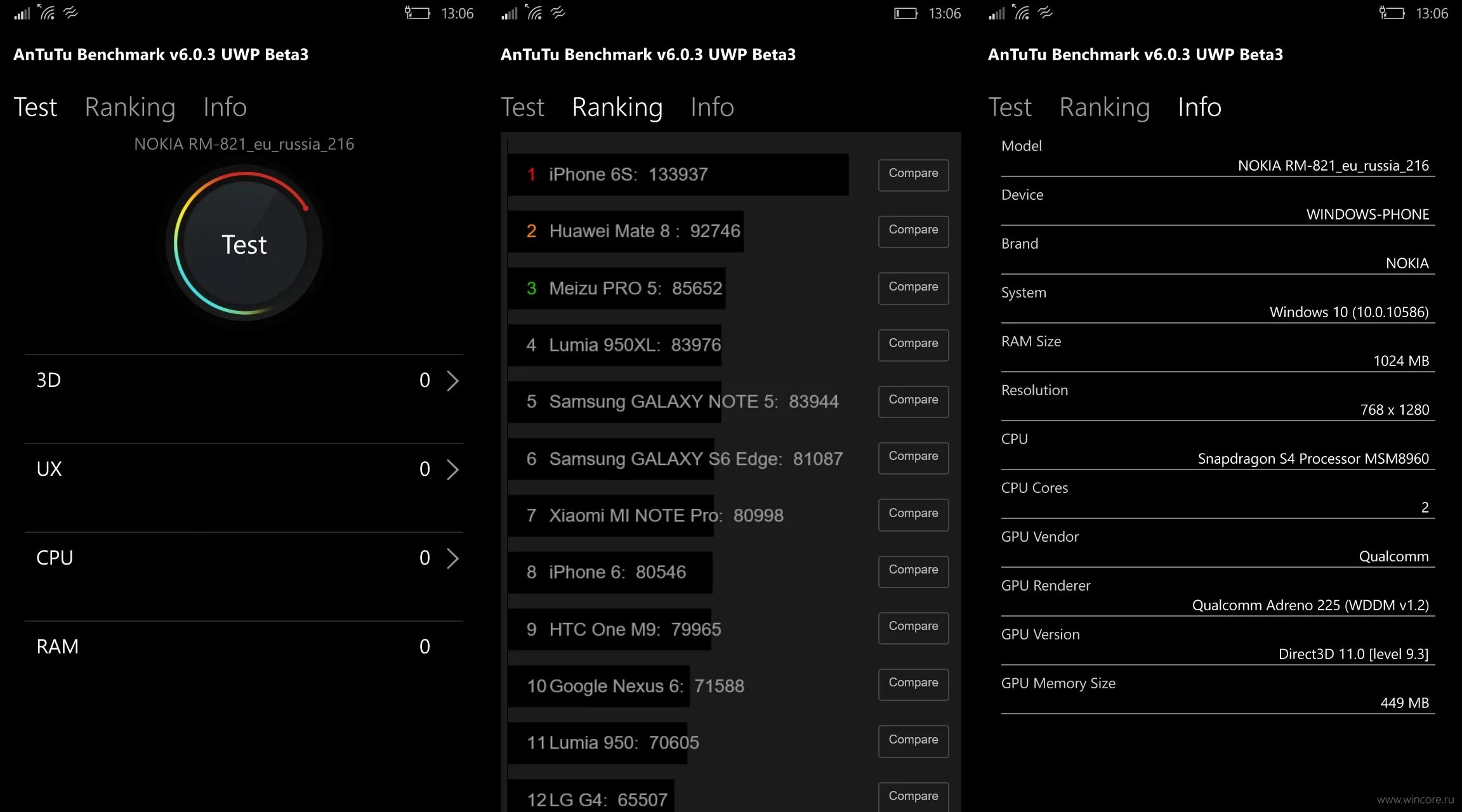Image resolution: width=1462 pixels, height=812 pixels.
Task: Click the battery icon in right screen status bar
Action: click(1392, 13)
